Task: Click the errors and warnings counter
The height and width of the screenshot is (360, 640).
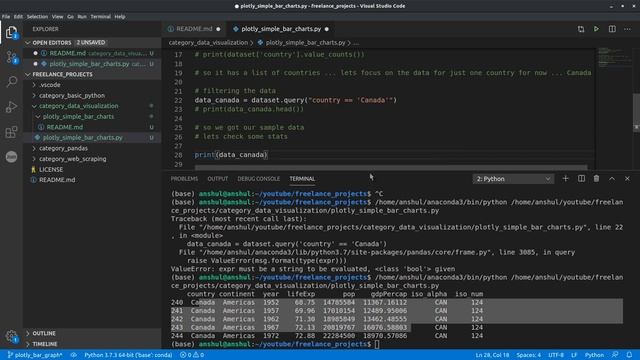Action: coord(192,355)
